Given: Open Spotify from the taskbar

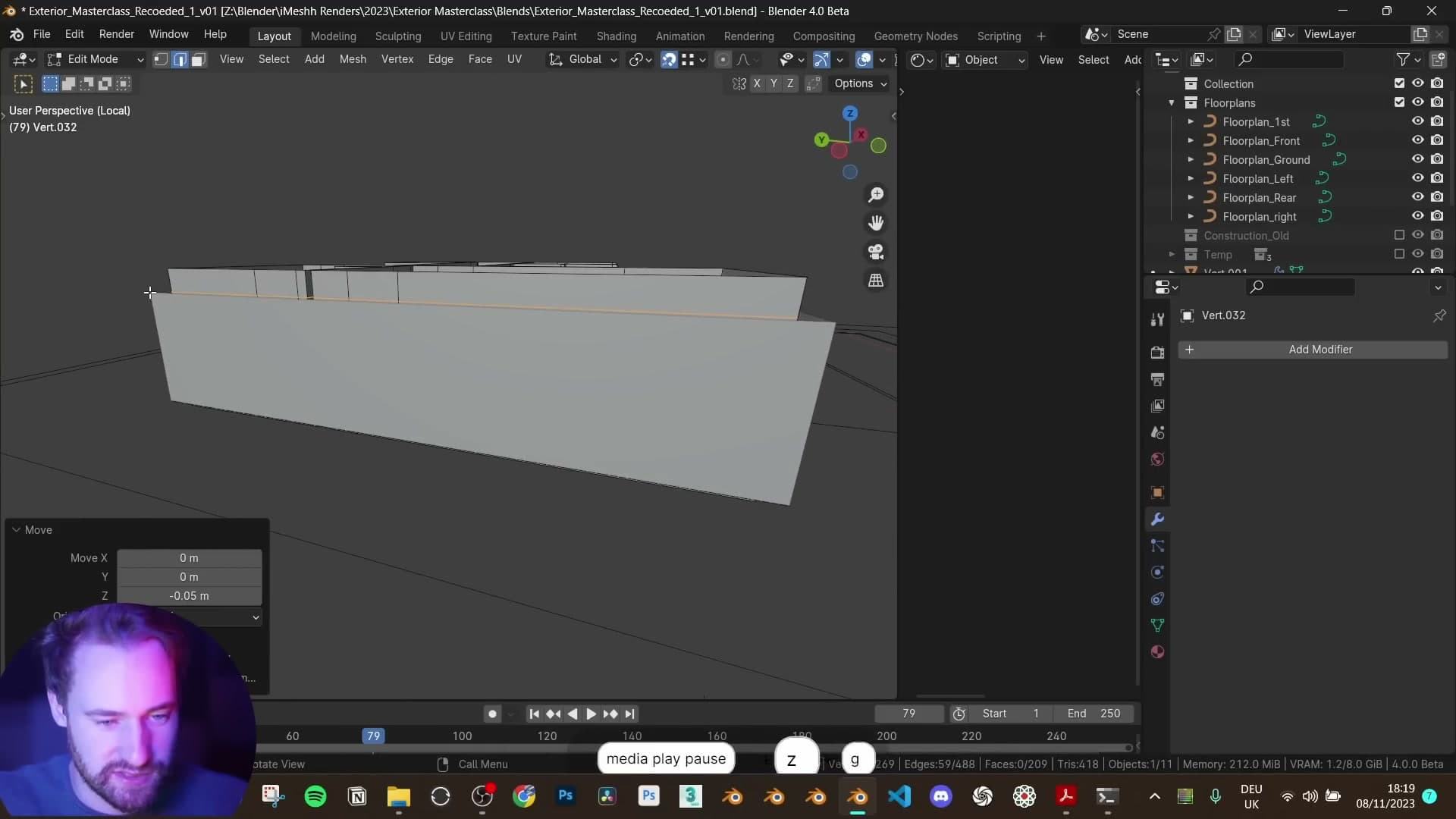Looking at the screenshot, I should pos(315,796).
